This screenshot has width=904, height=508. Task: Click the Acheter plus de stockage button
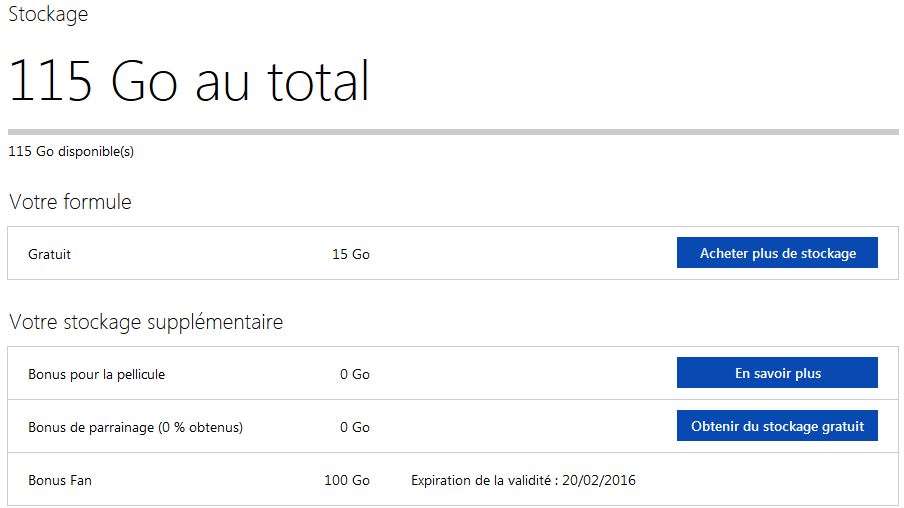[777, 253]
